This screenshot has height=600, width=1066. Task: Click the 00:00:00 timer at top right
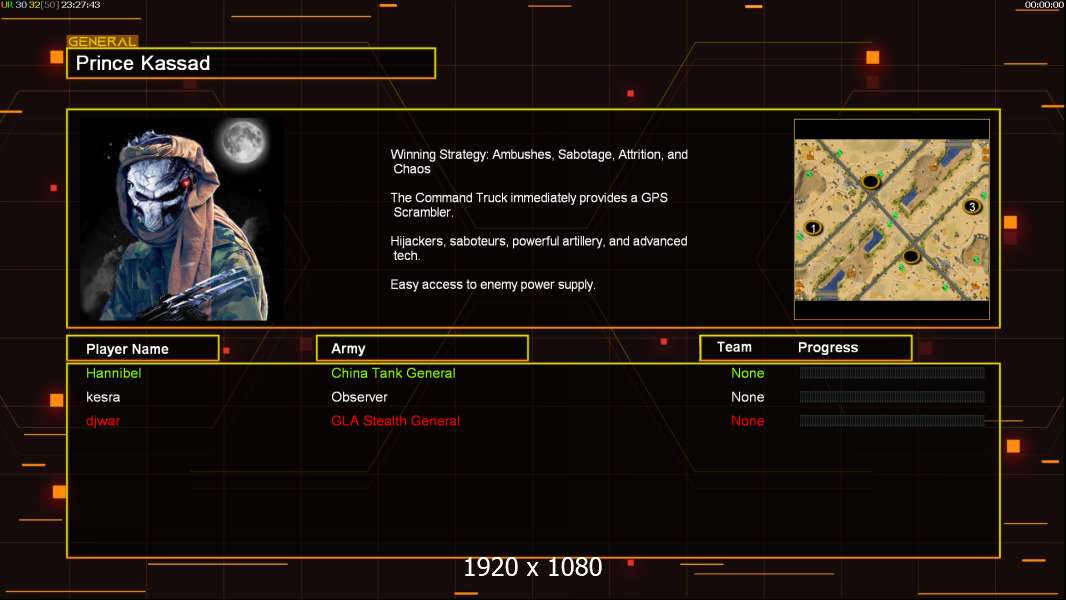click(x=1044, y=5)
